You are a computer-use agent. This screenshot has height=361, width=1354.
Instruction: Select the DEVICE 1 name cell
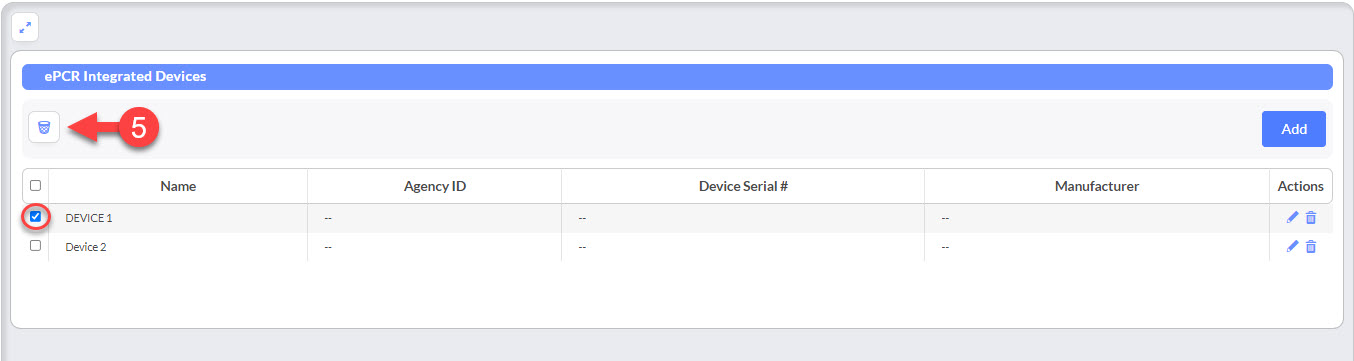coord(178,218)
